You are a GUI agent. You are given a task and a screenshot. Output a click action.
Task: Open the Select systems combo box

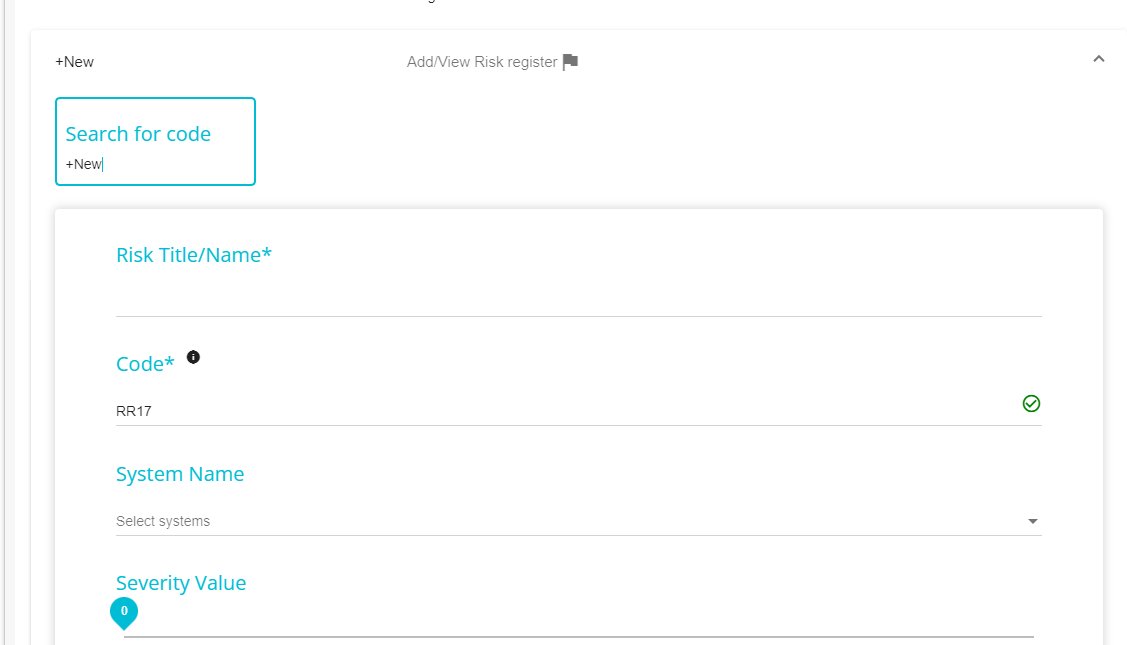click(579, 521)
